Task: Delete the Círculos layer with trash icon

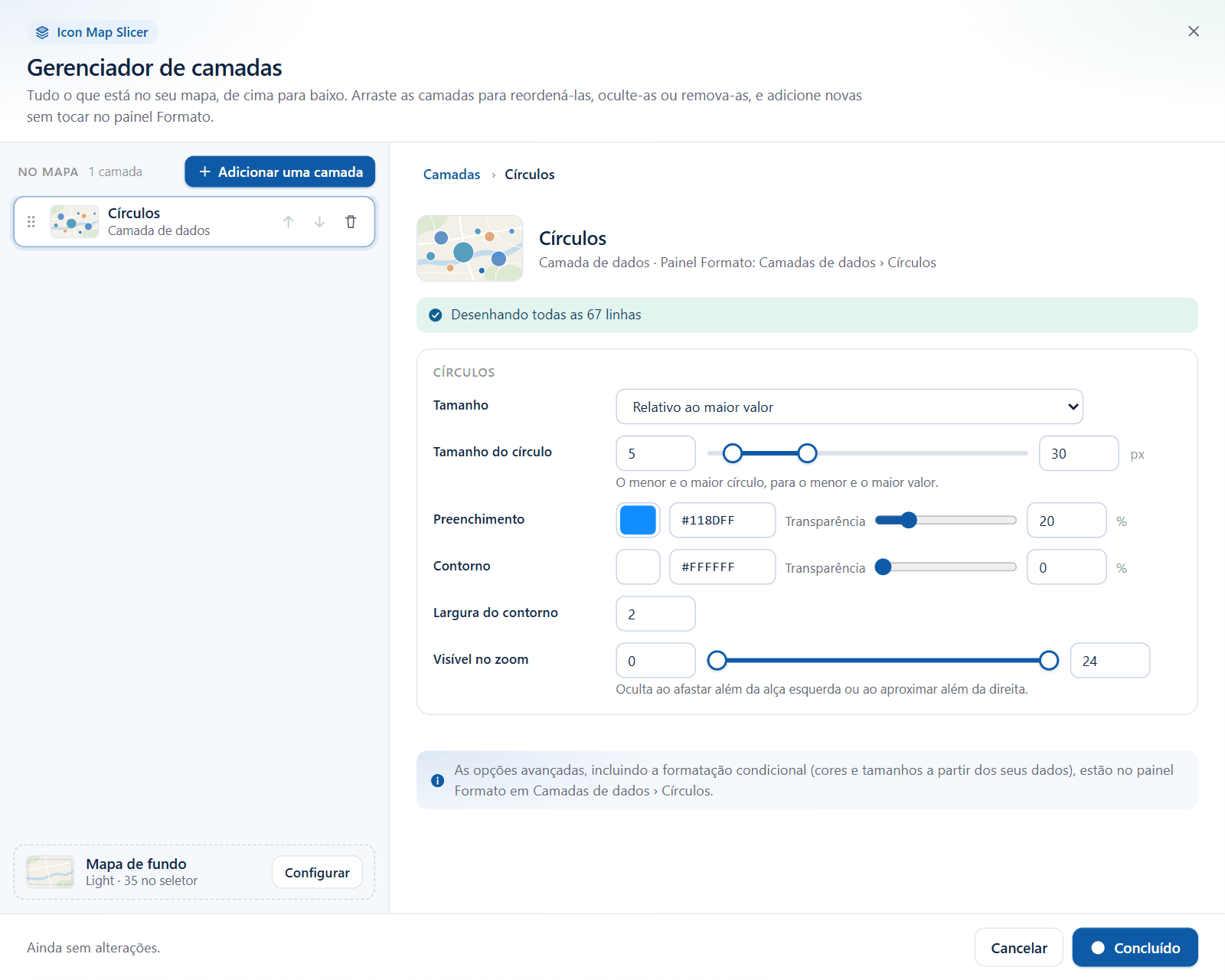Action: (x=351, y=222)
